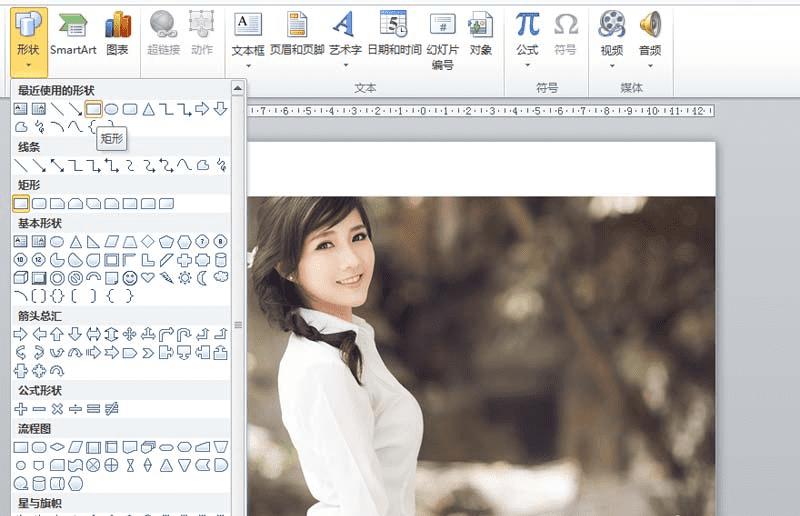Select the division sign in 公式形状
This screenshot has height=516, width=800.
pyautogui.click(x=76, y=409)
